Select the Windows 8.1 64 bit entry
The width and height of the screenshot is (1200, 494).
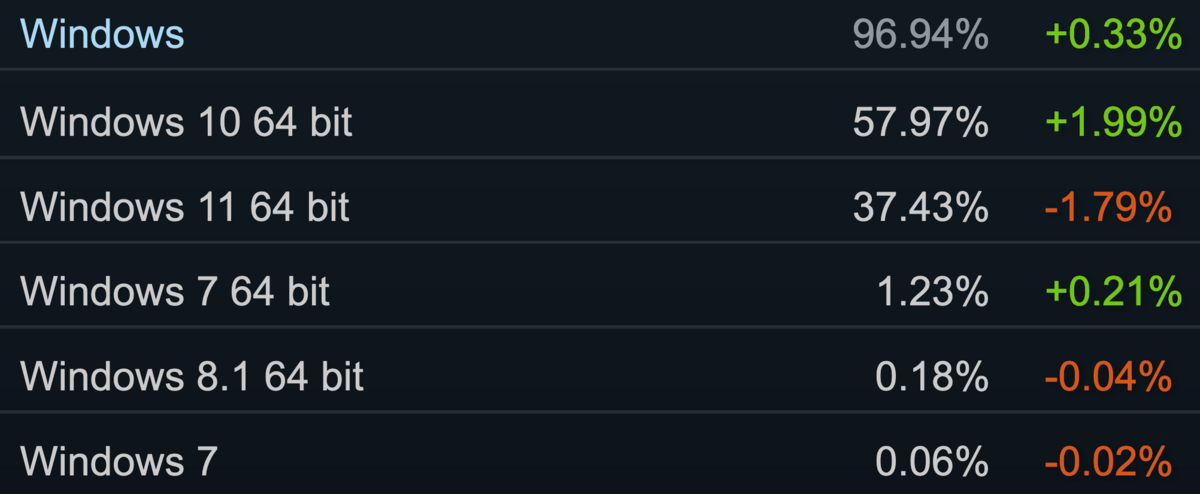(x=192, y=377)
